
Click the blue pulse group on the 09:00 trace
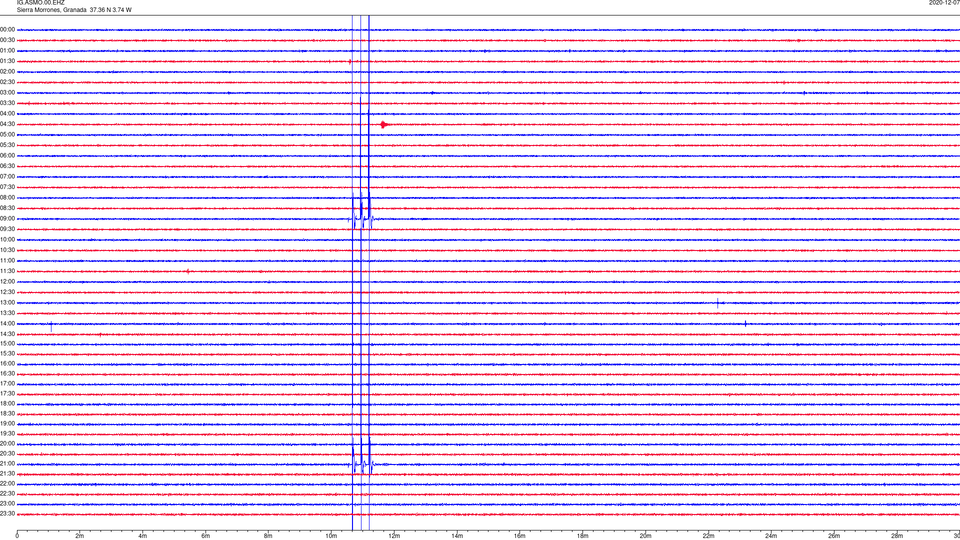(364, 219)
